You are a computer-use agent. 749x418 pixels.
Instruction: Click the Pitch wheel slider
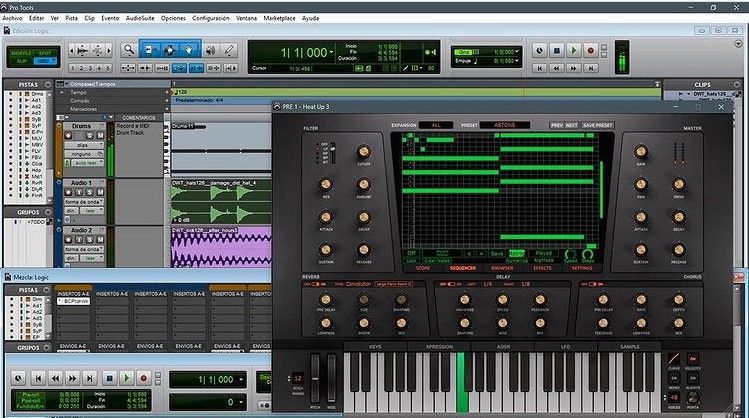click(x=315, y=378)
